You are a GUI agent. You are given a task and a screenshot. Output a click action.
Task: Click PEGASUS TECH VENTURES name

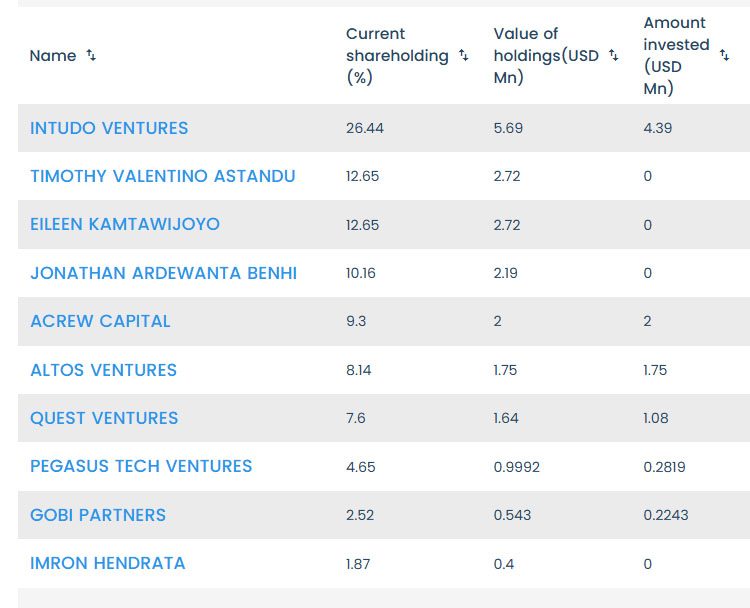[141, 466]
